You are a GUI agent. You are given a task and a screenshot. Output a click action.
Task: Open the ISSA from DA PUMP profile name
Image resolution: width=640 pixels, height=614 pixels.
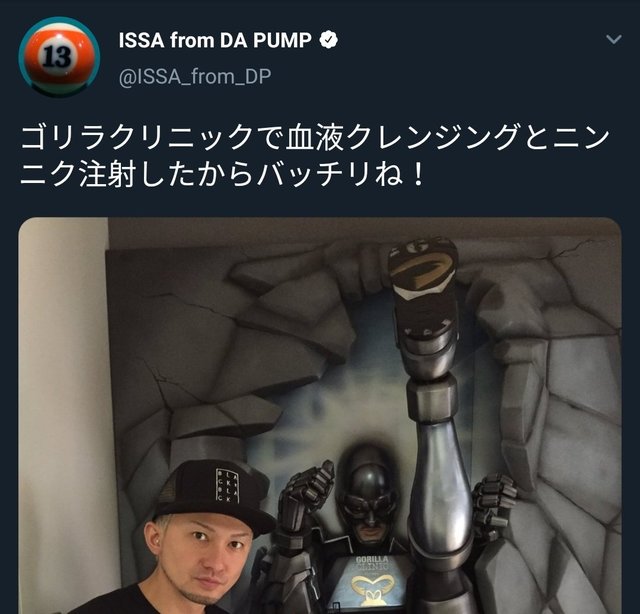point(215,40)
